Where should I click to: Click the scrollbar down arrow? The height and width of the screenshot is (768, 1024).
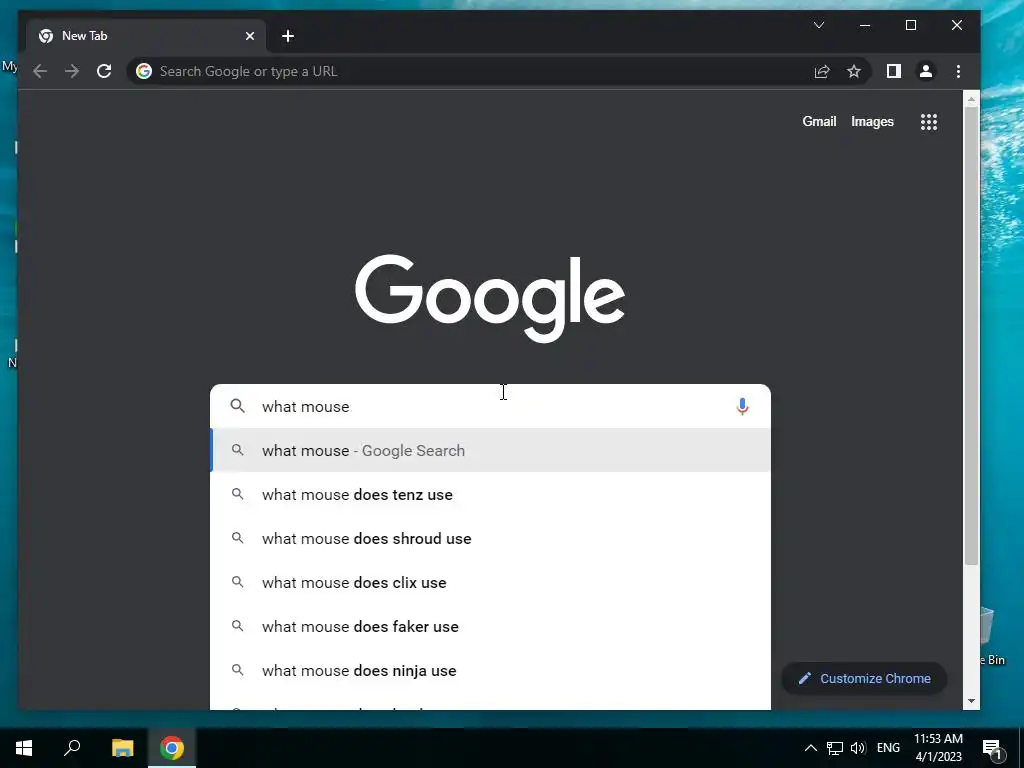(x=971, y=701)
